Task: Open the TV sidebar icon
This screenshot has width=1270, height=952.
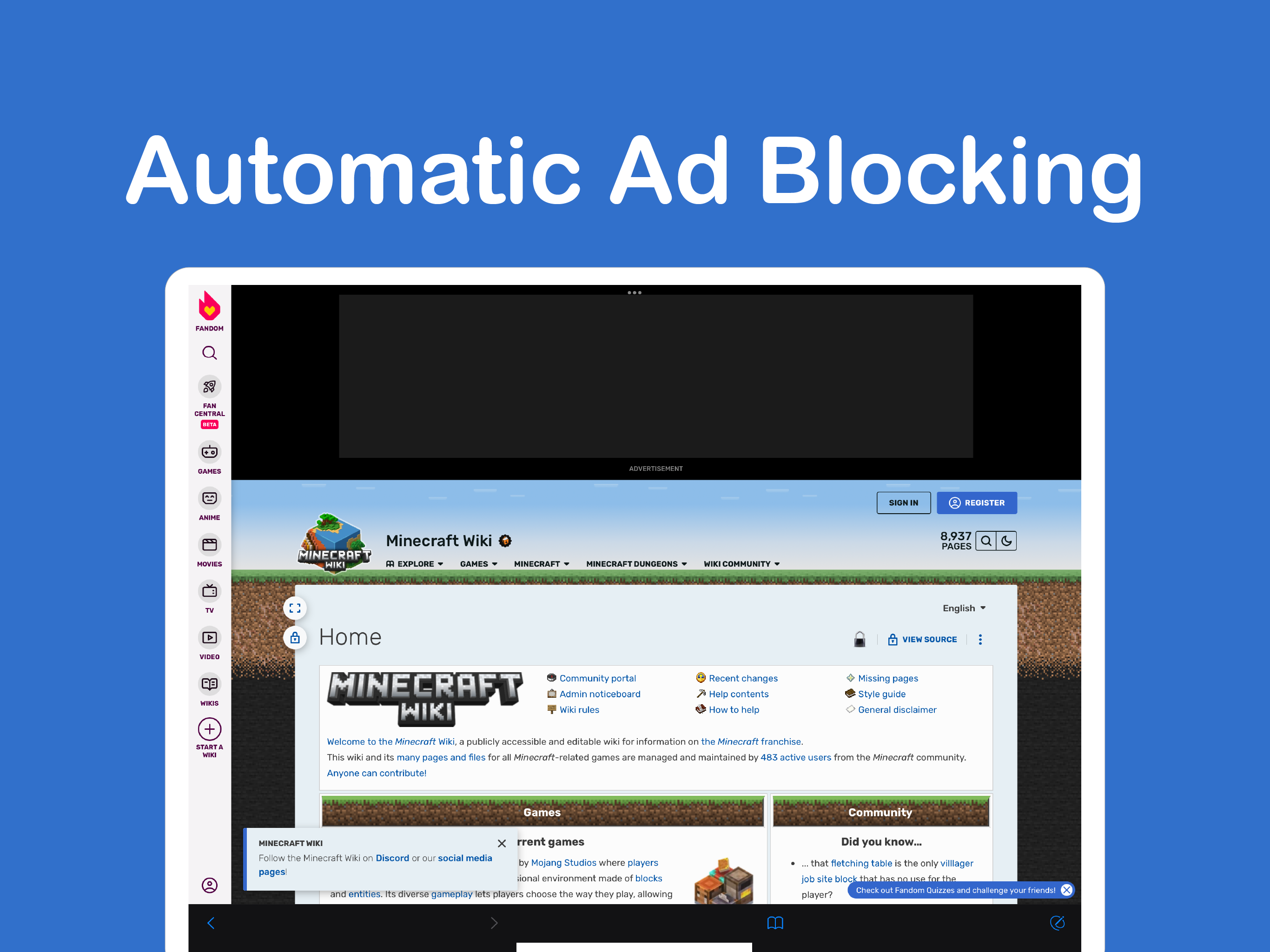Action: 210,591
